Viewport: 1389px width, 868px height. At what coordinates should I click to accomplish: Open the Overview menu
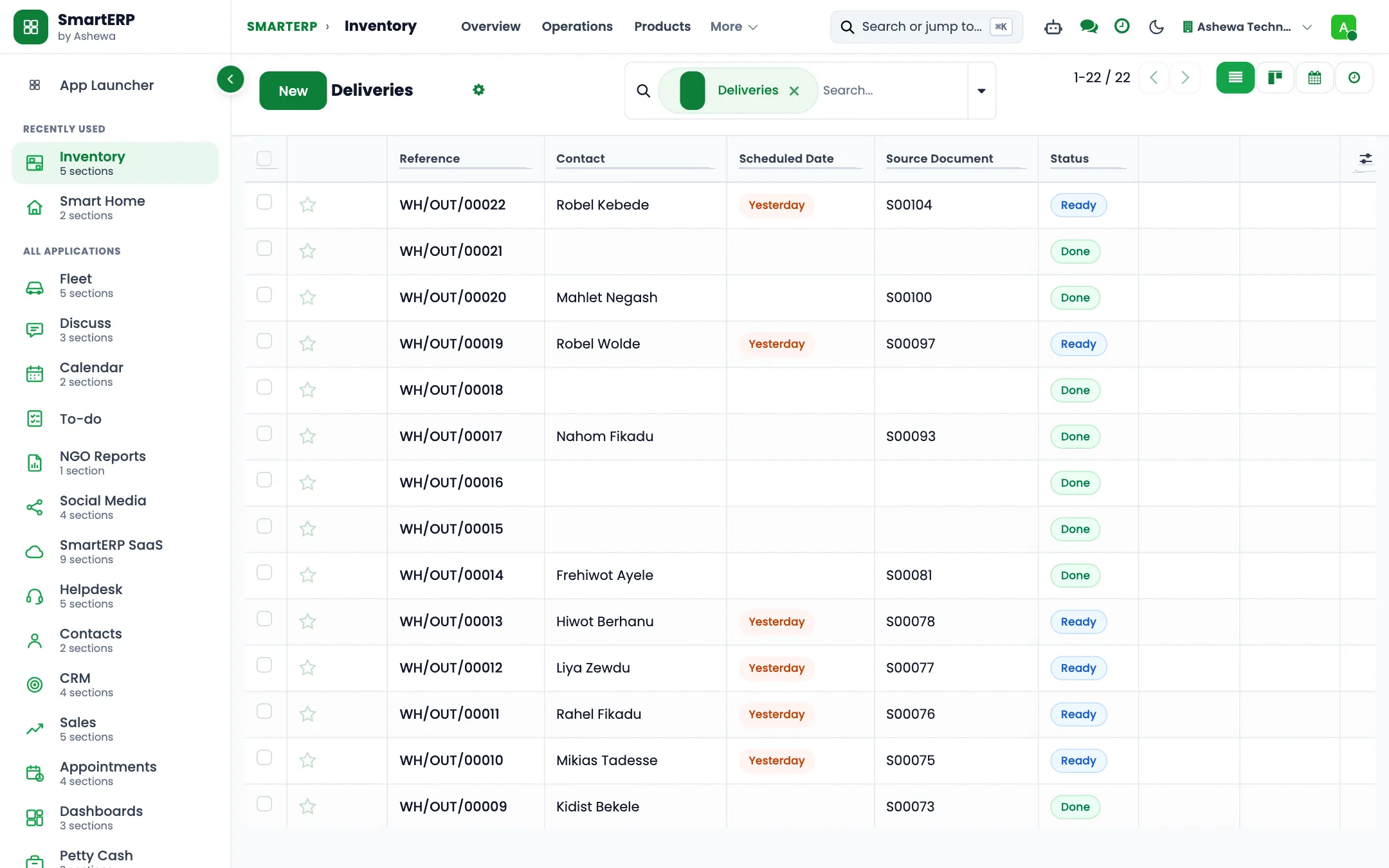point(491,26)
